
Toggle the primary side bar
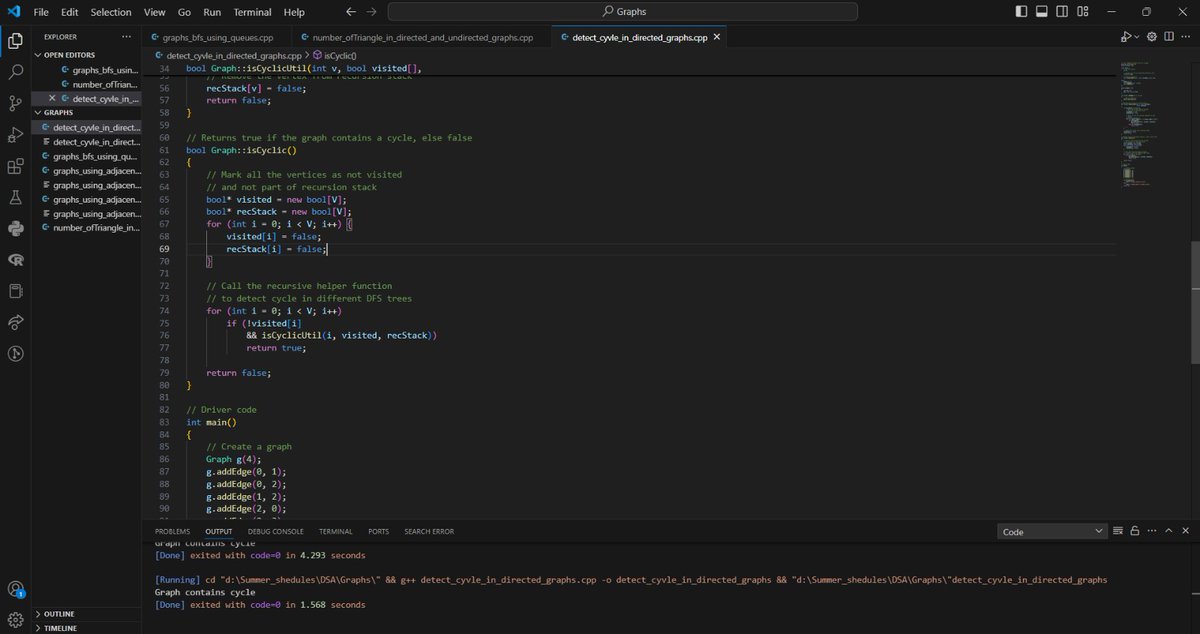tap(1021, 12)
